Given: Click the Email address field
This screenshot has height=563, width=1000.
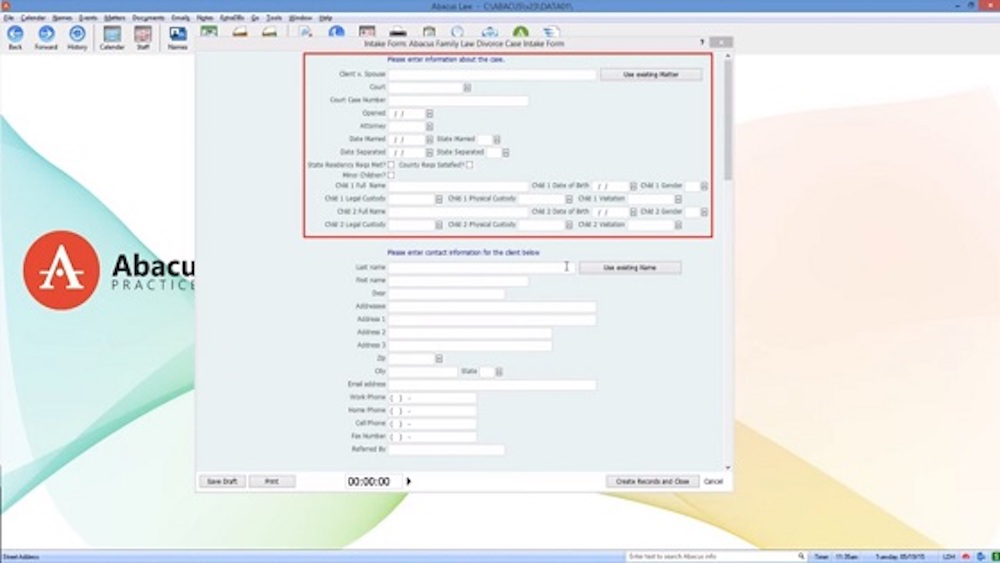Looking at the screenshot, I should click(x=492, y=384).
